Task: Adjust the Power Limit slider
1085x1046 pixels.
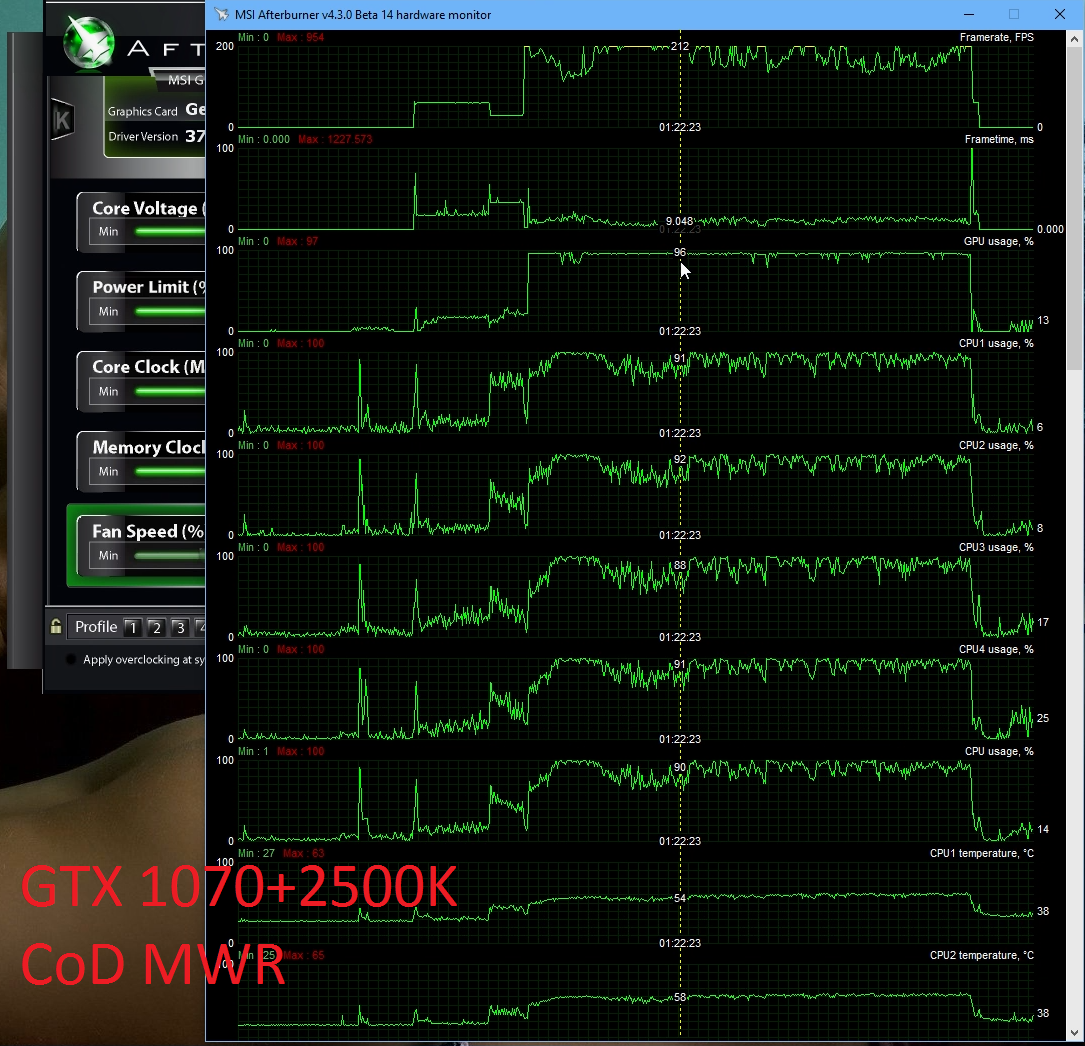Action: coord(170,311)
